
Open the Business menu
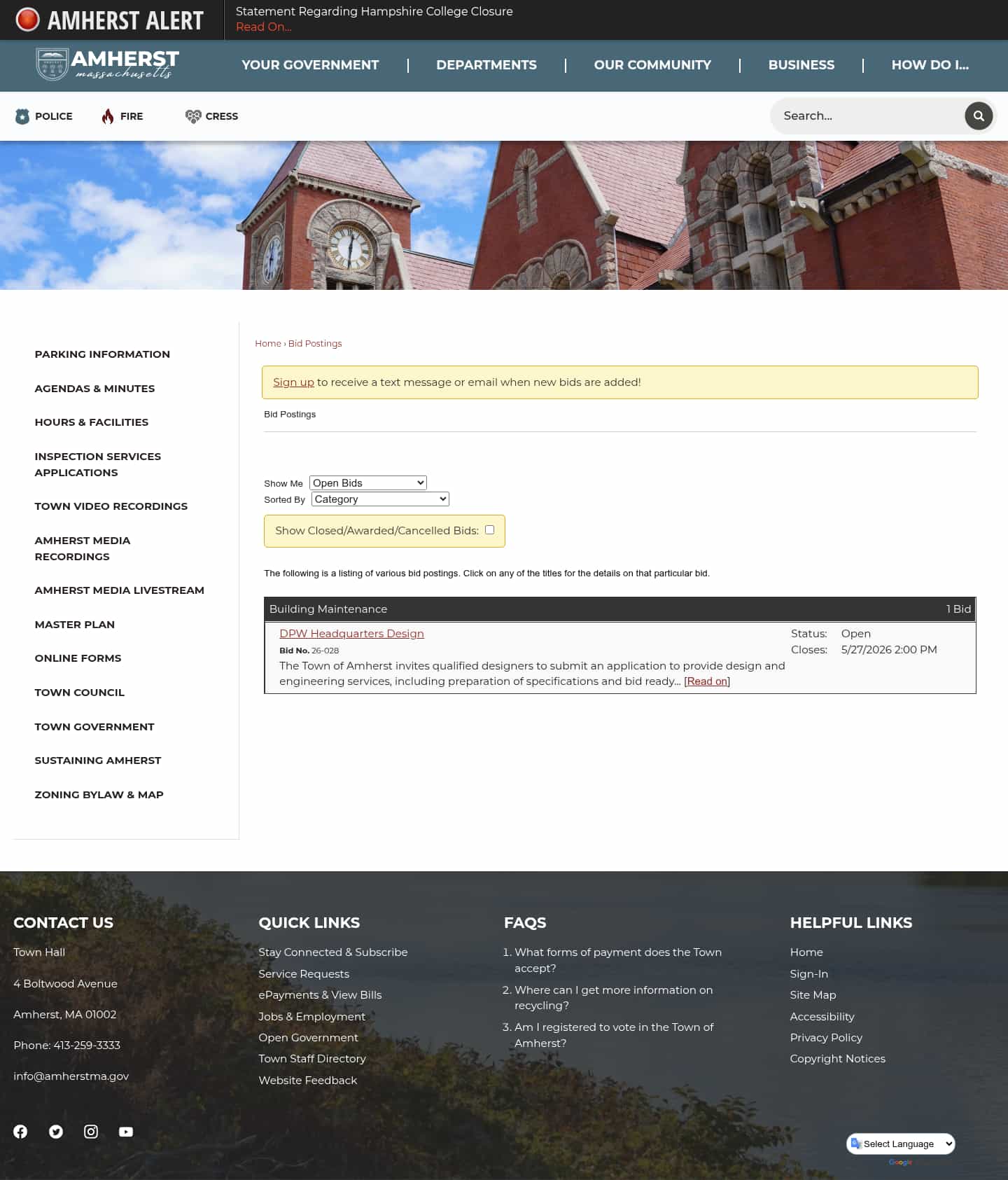[801, 65]
